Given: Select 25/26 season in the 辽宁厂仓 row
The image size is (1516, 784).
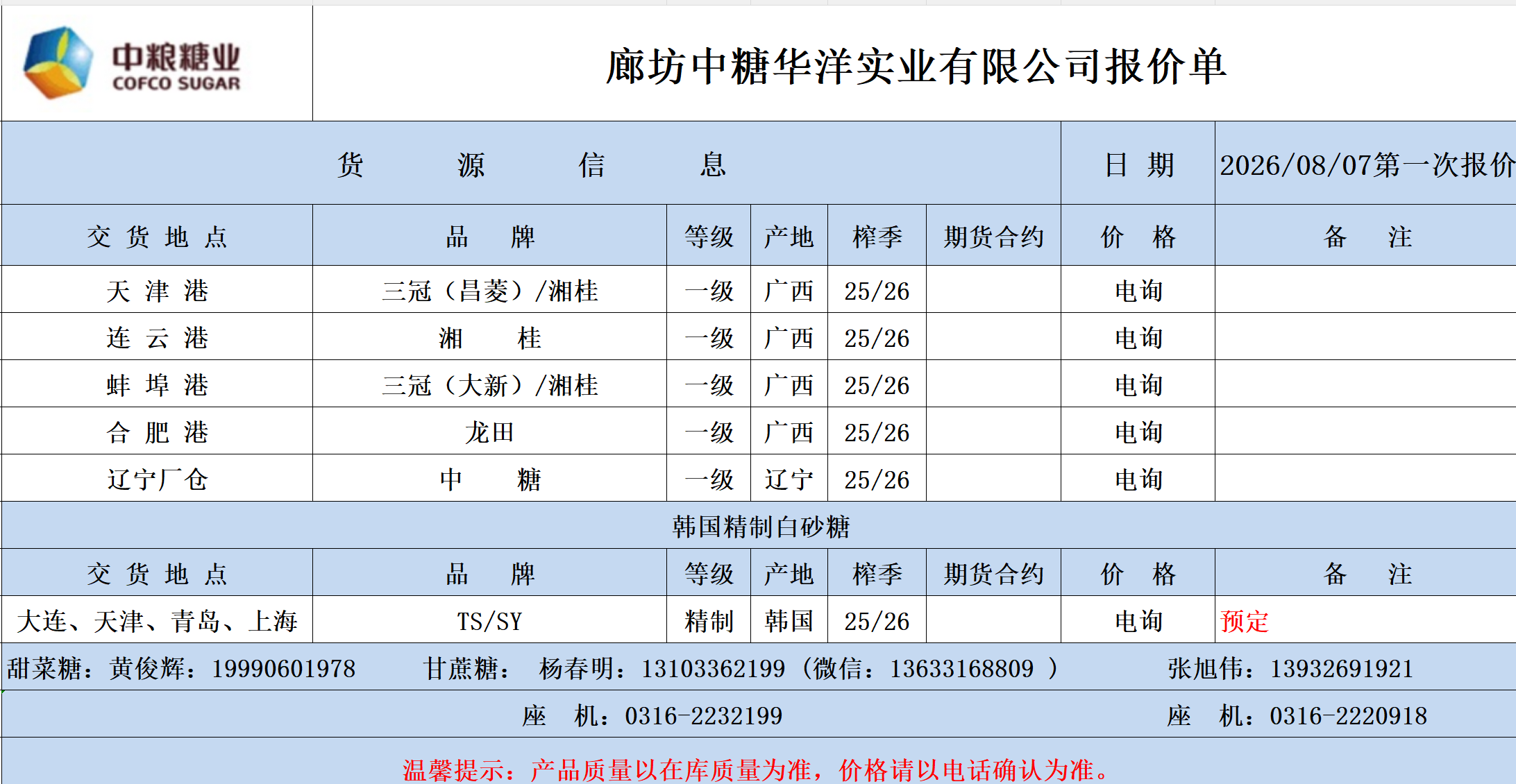Looking at the screenshot, I should (x=877, y=479).
